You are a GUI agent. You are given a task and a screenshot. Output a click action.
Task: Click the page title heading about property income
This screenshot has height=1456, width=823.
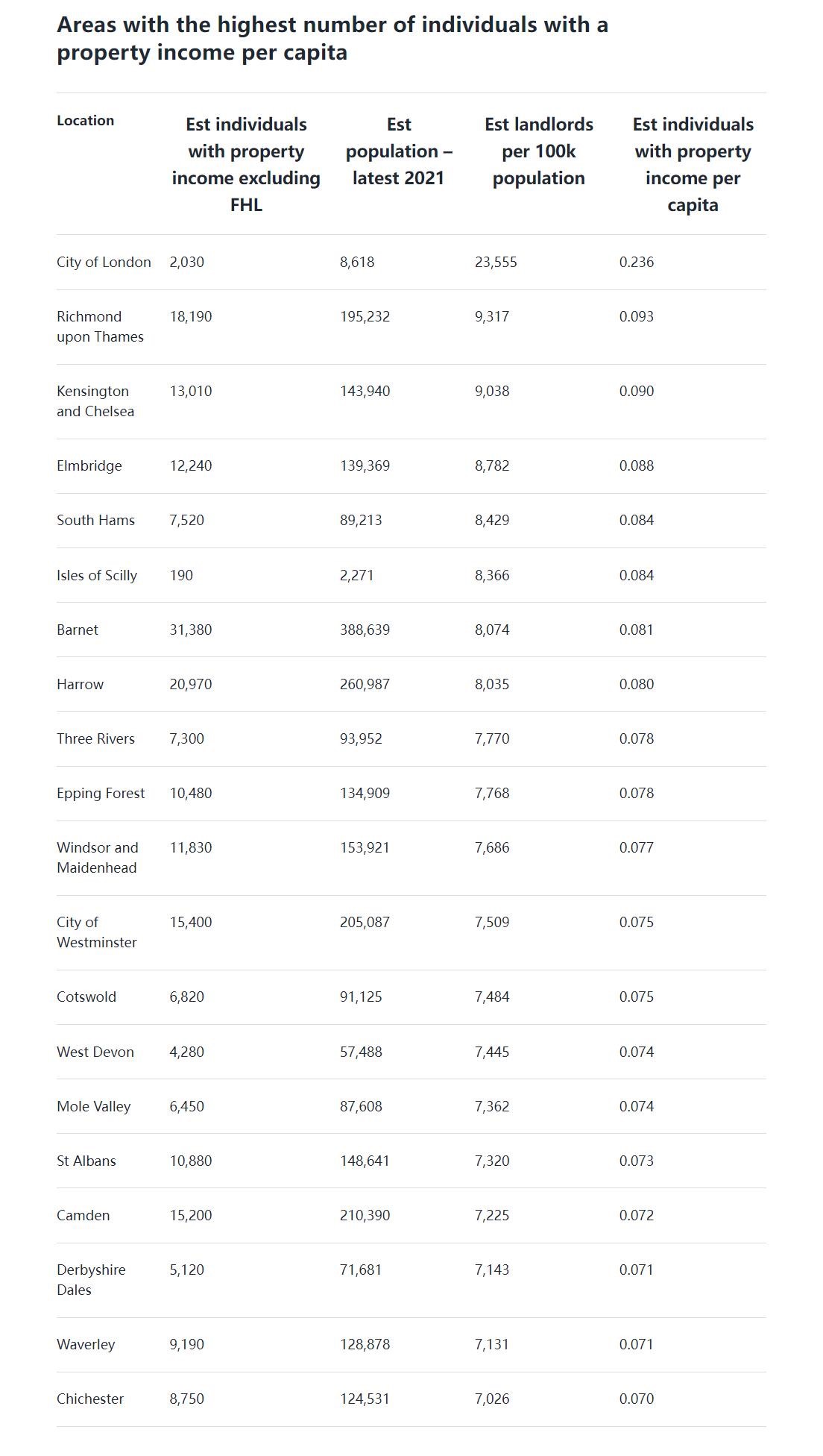click(x=332, y=38)
